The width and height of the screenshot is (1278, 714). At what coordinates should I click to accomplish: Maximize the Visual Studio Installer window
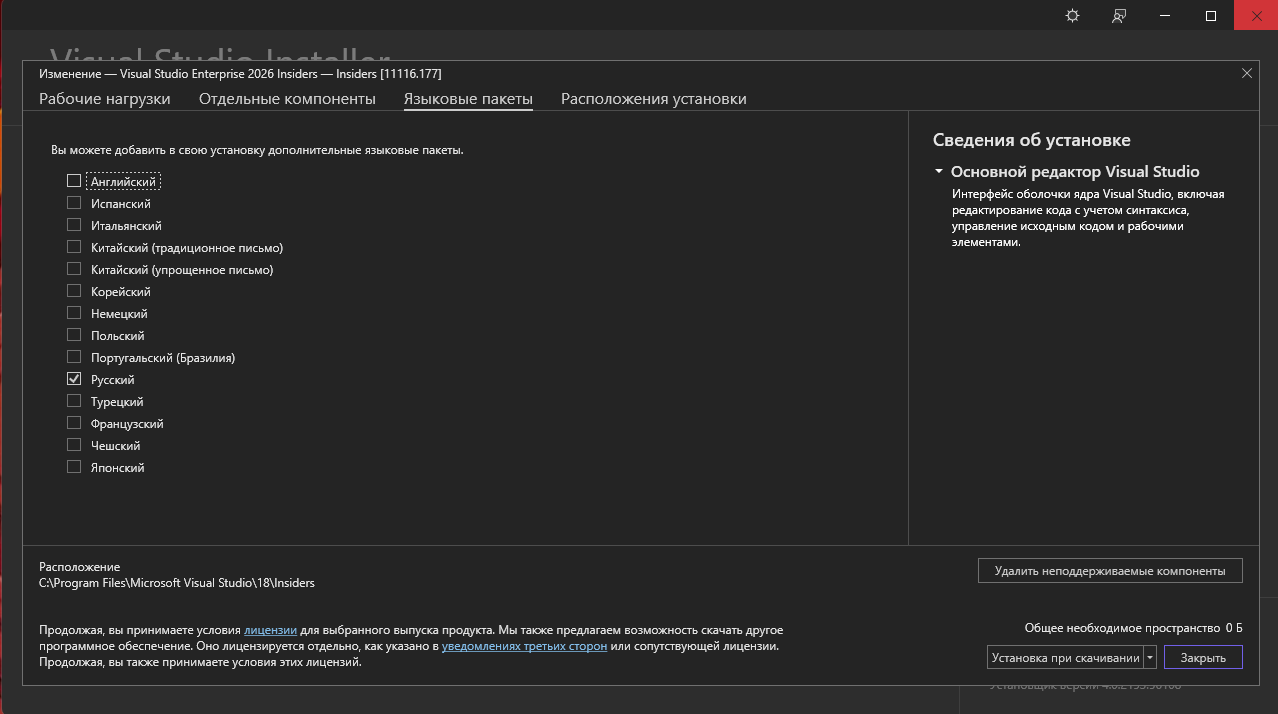[x=1211, y=16]
